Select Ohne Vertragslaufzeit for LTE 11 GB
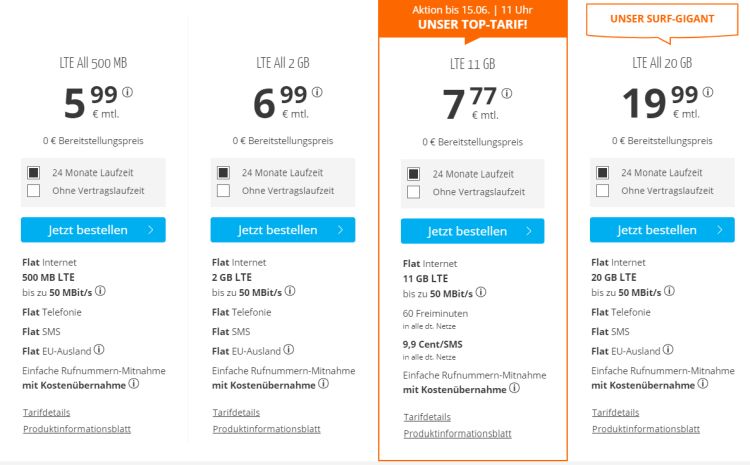The image size is (750, 465). point(413,192)
